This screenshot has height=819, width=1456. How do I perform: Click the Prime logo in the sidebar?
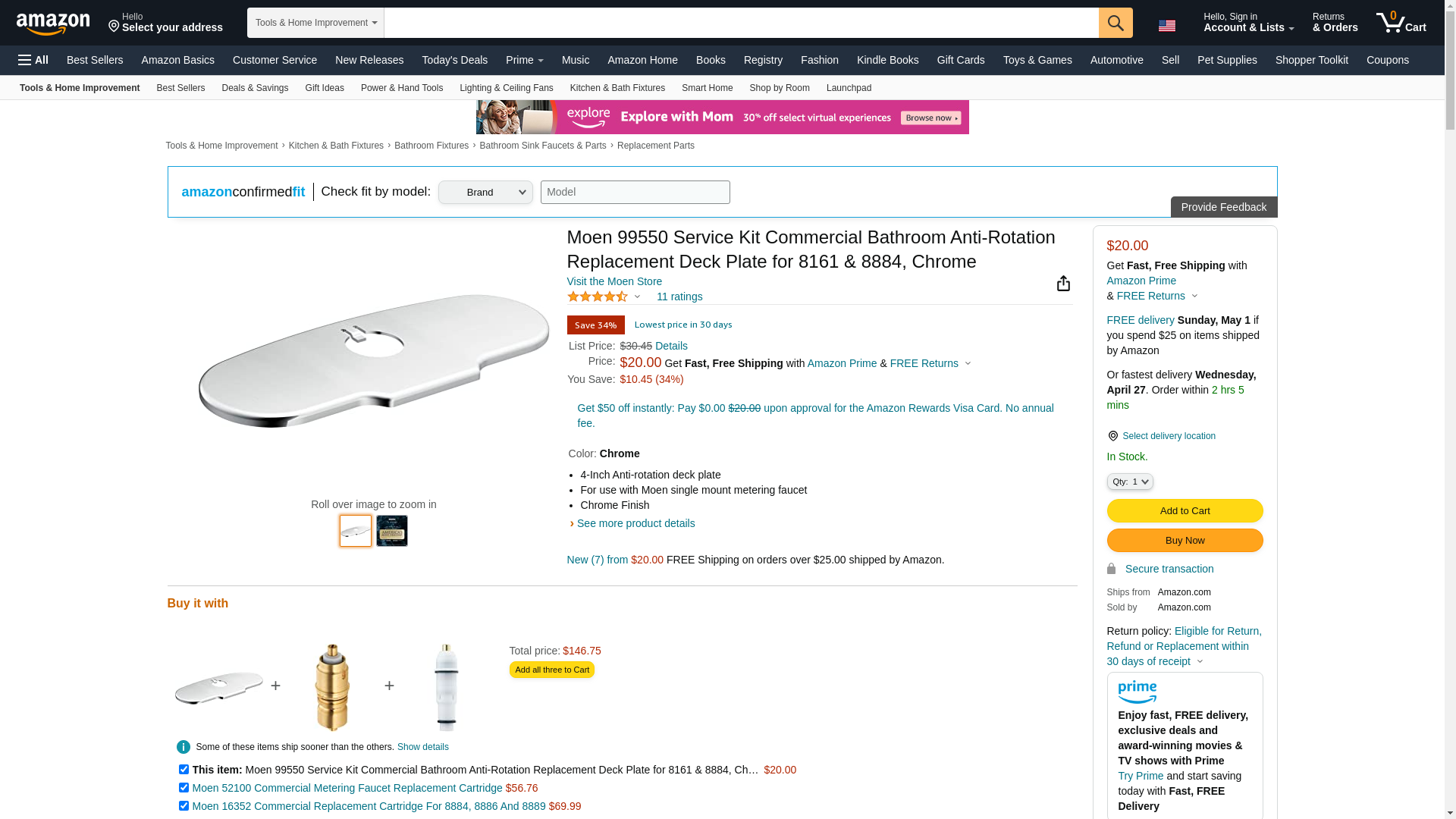pos(1137,692)
